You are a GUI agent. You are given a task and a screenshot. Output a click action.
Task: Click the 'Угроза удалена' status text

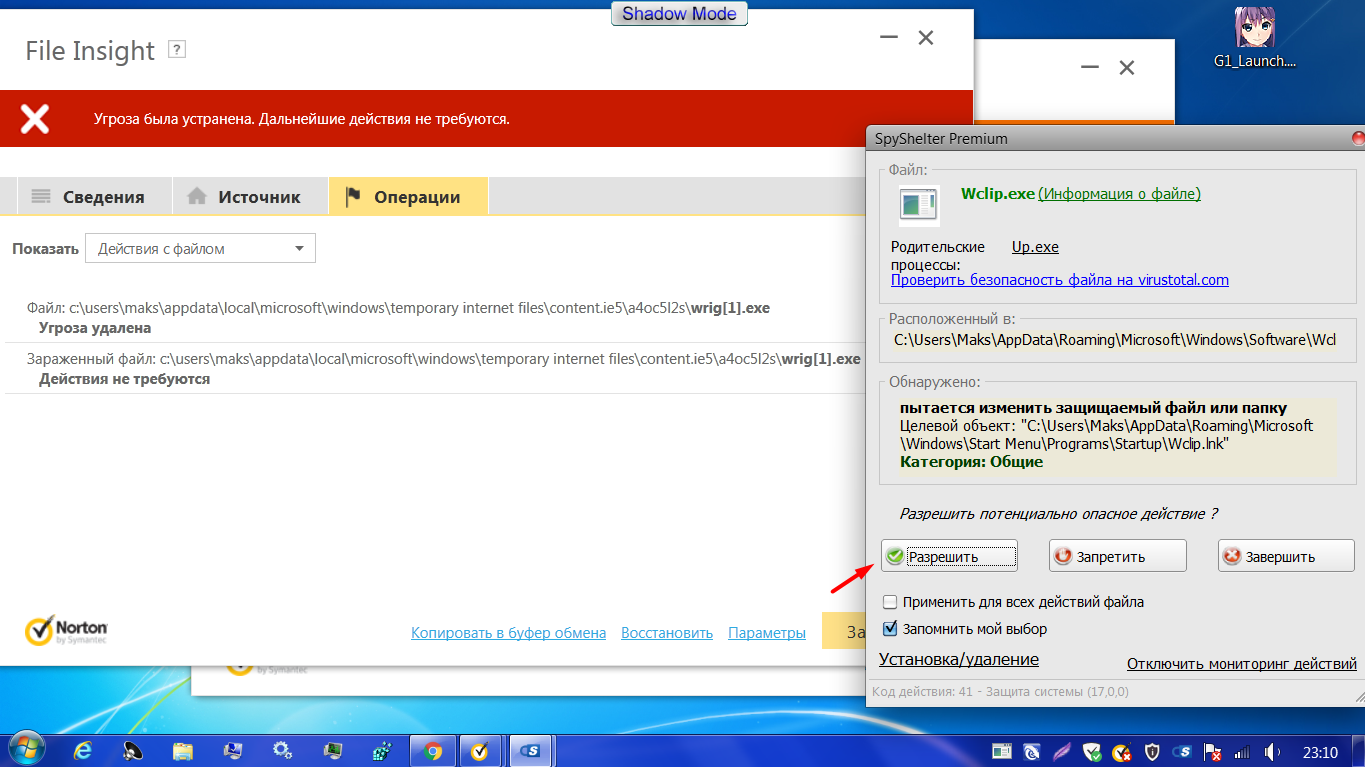(95, 328)
